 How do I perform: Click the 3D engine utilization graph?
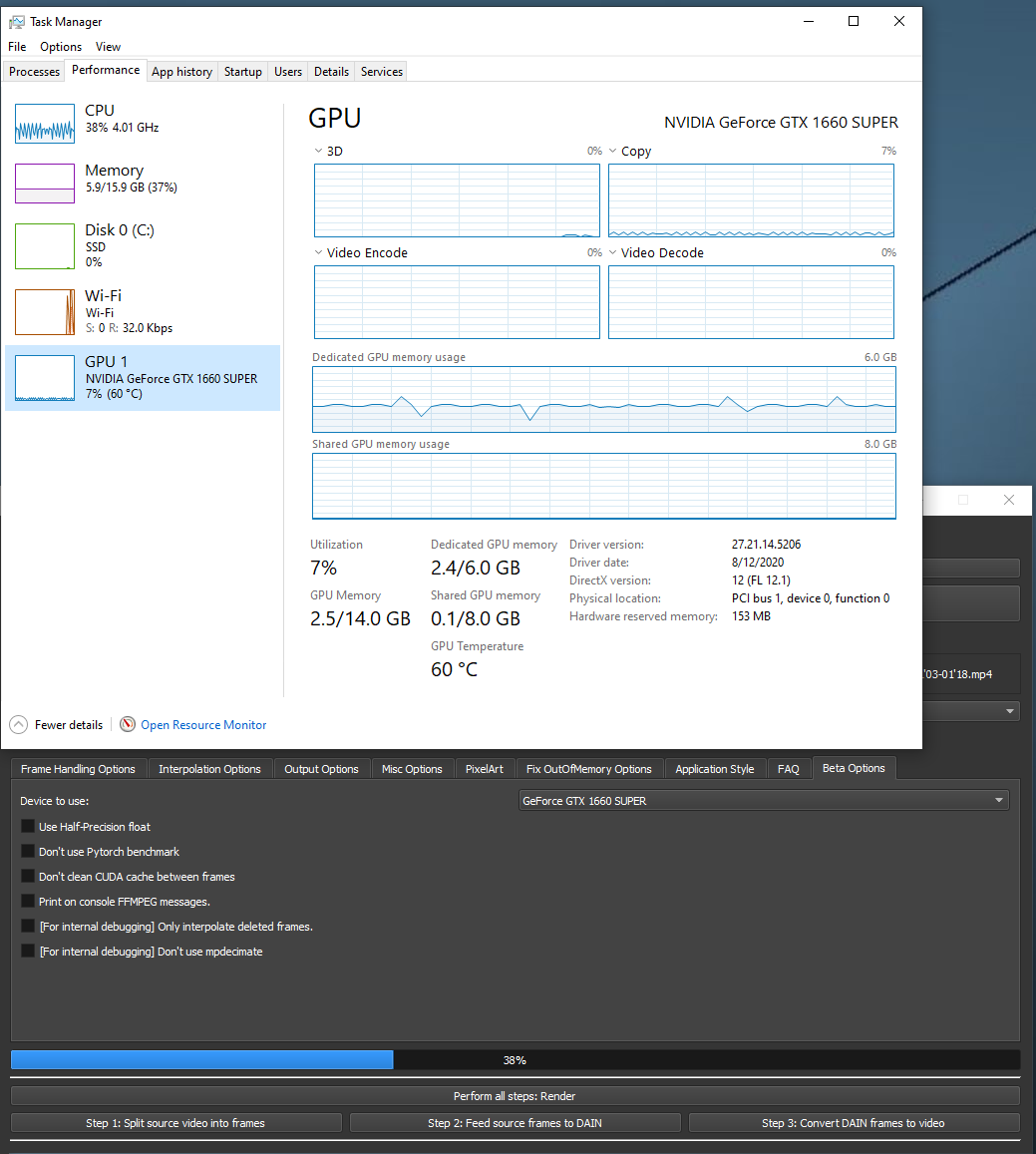pos(457,200)
